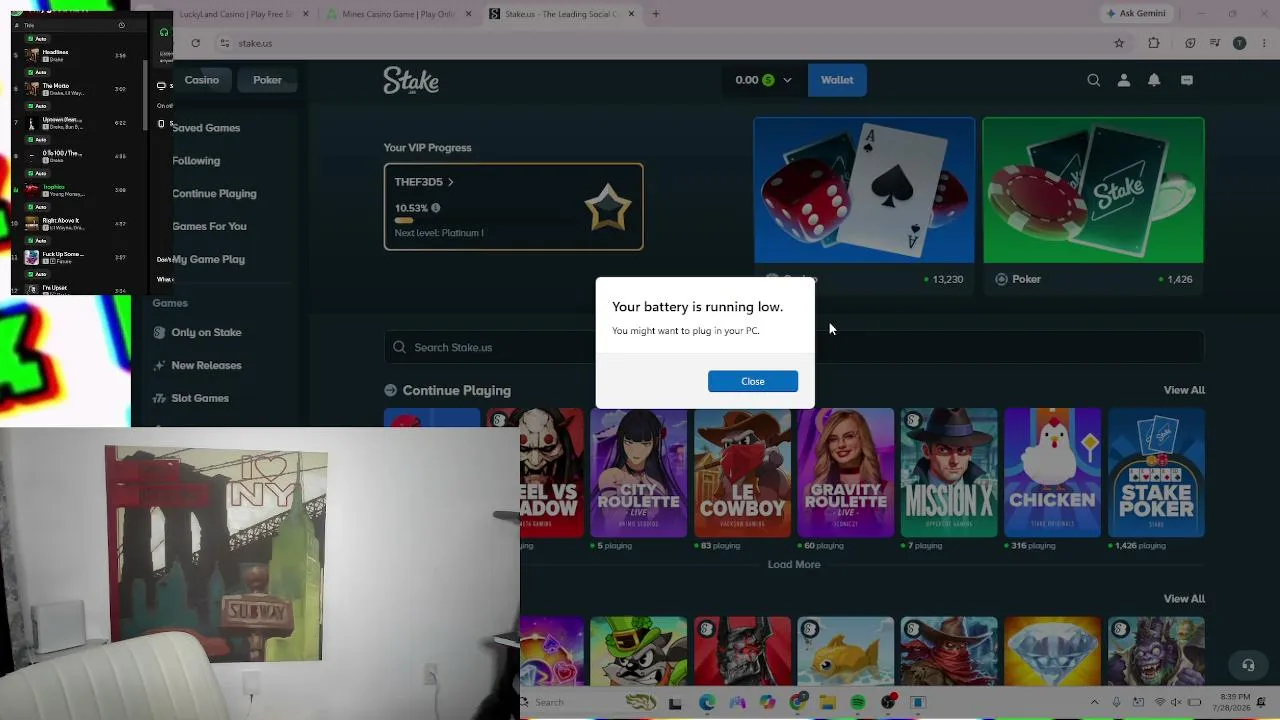
Task: Close the low battery dialog
Action: pyautogui.click(x=752, y=381)
